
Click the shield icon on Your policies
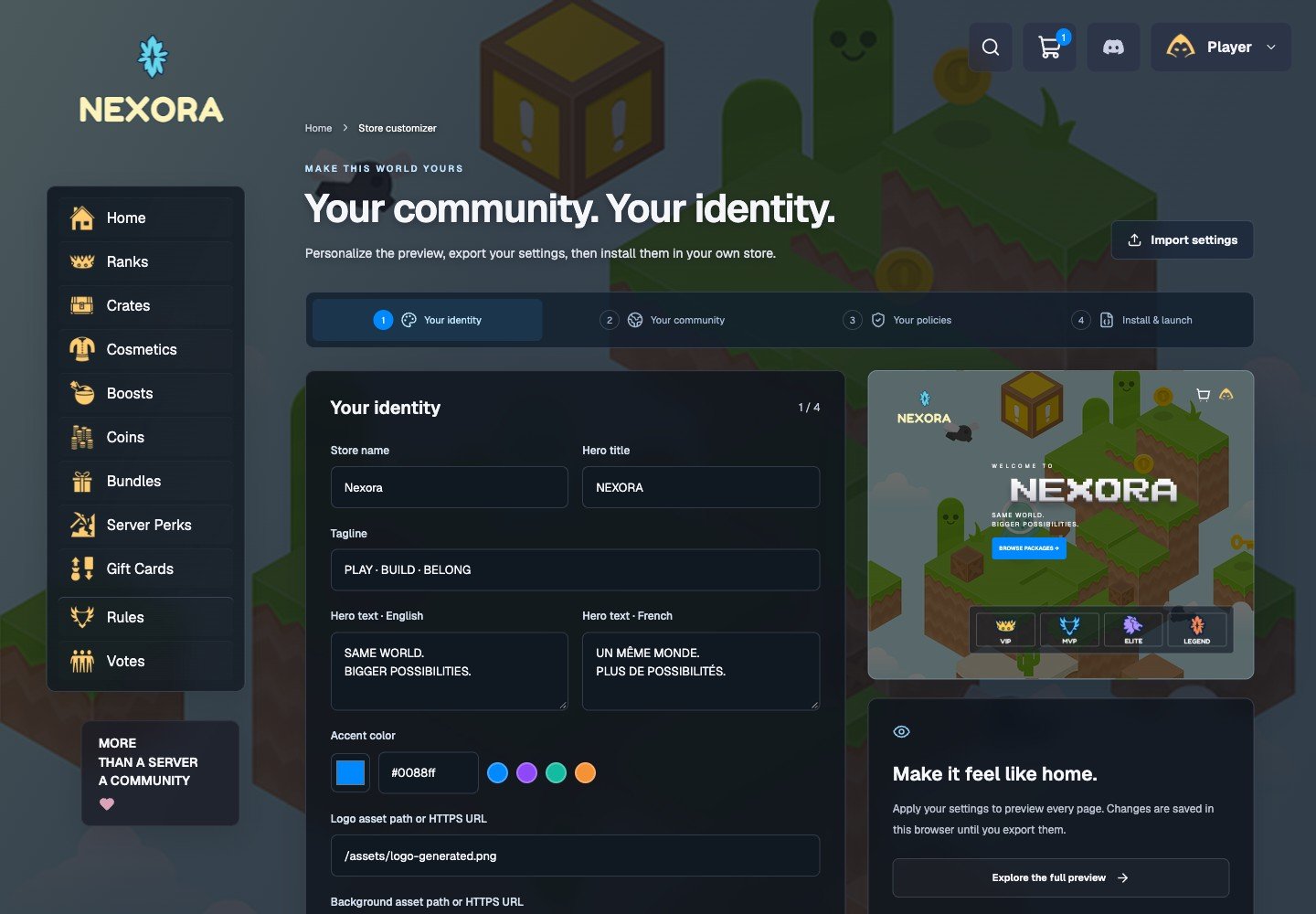(x=878, y=320)
